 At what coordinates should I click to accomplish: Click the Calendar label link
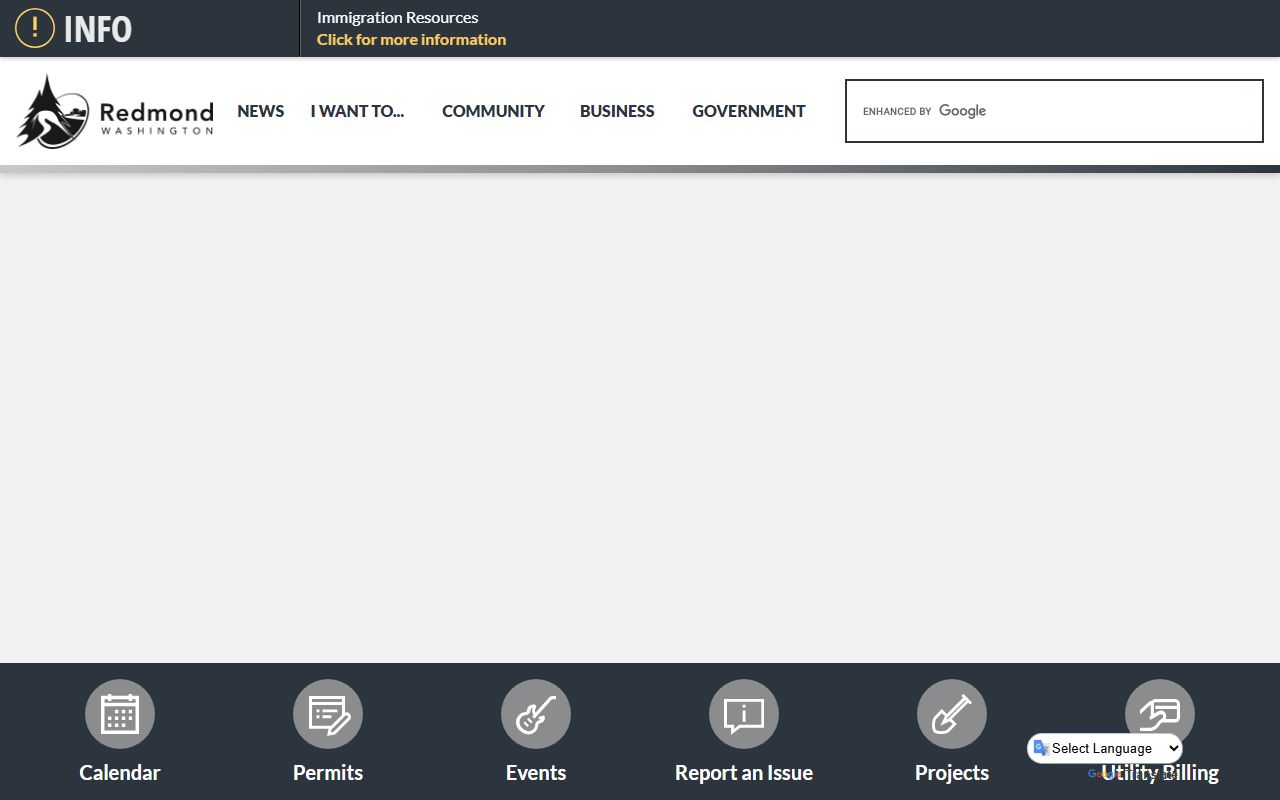pyautogui.click(x=120, y=773)
